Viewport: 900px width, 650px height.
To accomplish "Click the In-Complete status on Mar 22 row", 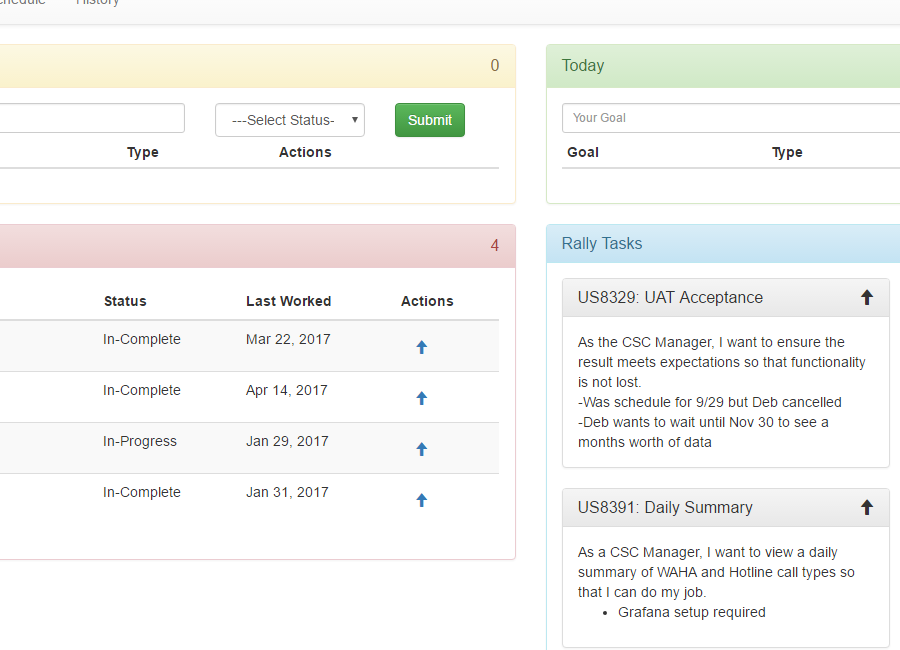I will click(141, 339).
